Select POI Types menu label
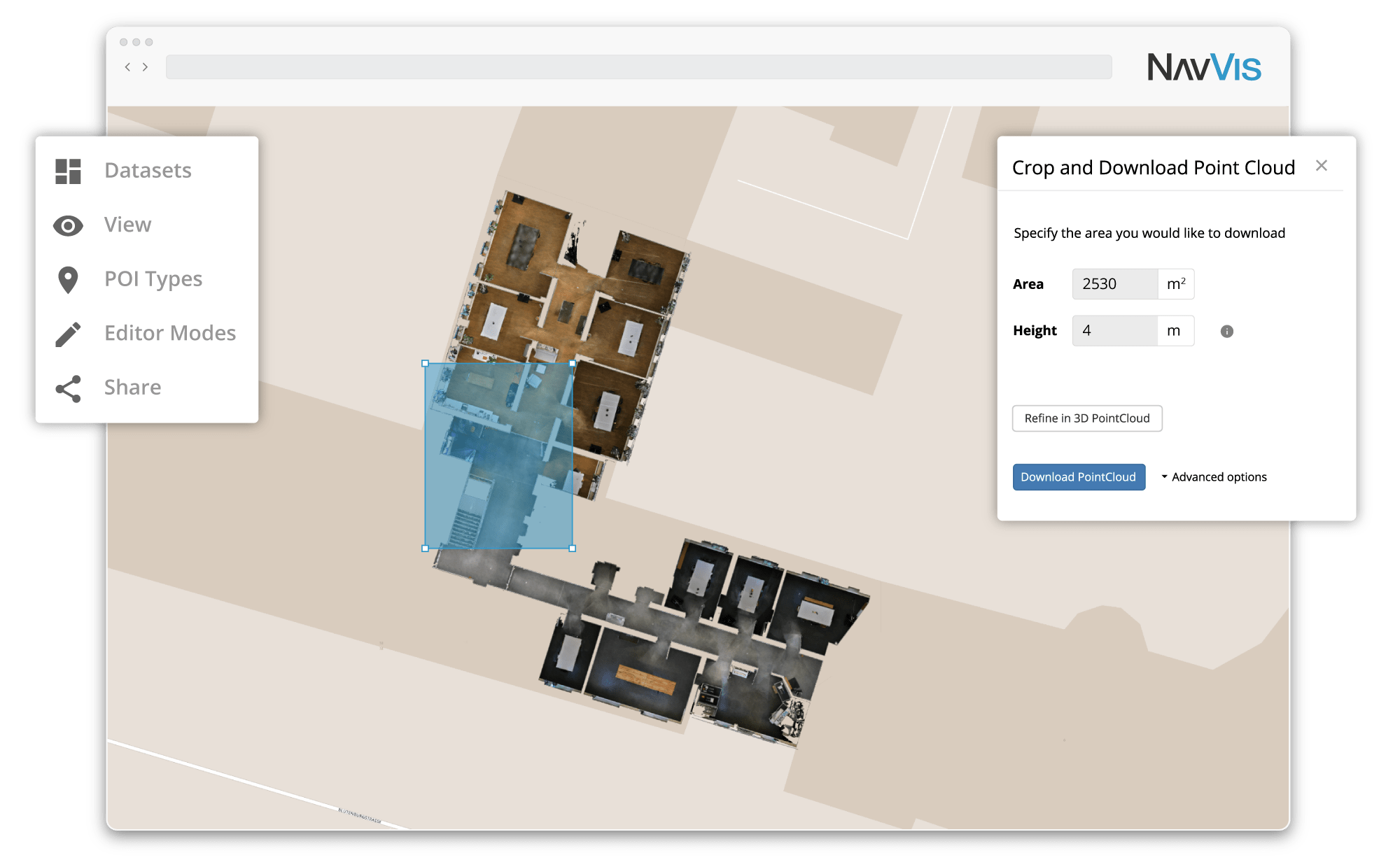The width and height of the screenshot is (1400, 867). (x=153, y=279)
